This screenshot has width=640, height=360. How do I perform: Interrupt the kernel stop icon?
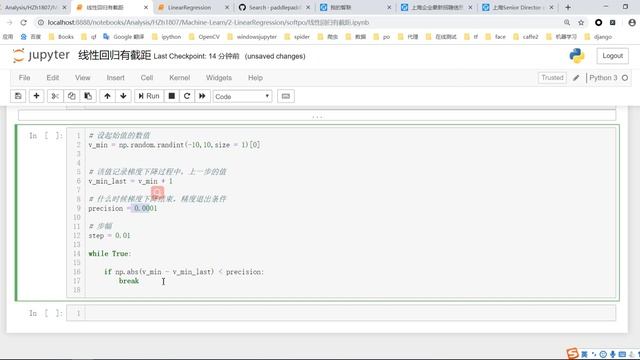click(172, 96)
